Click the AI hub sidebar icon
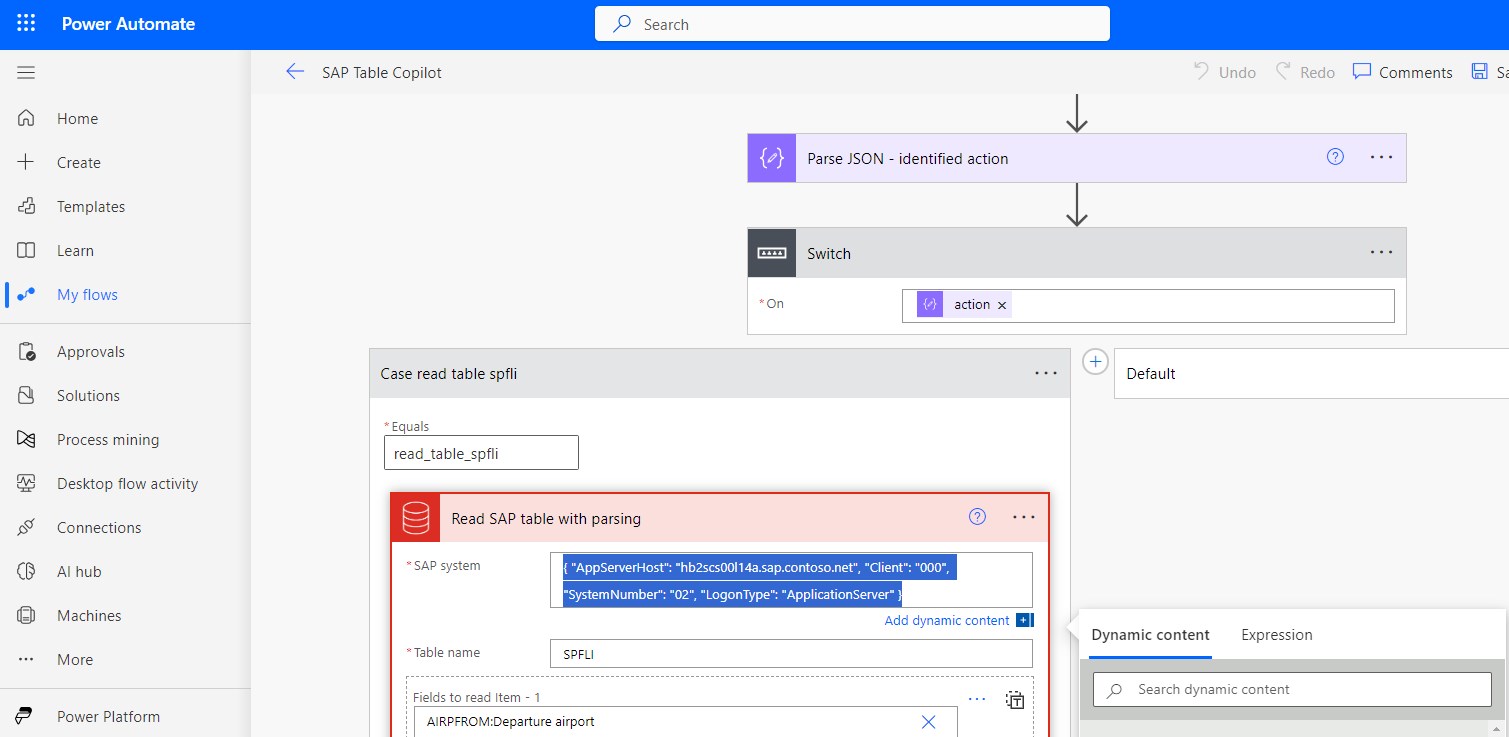This screenshot has width=1509, height=737. (x=26, y=571)
